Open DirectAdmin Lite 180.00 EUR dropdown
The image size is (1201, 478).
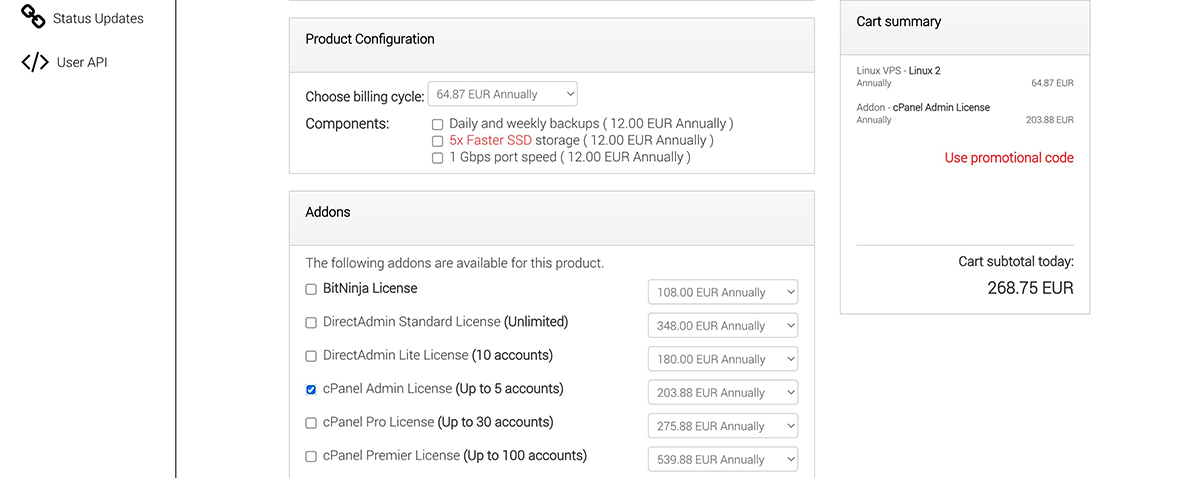pyautogui.click(x=723, y=359)
